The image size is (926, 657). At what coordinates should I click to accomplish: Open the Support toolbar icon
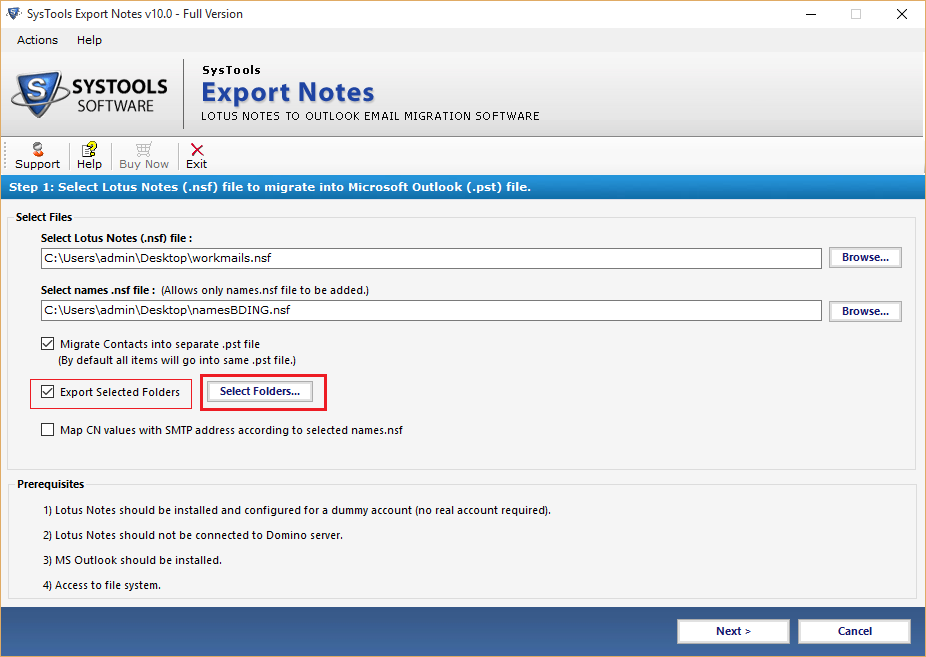pyautogui.click(x=37, y=156)
